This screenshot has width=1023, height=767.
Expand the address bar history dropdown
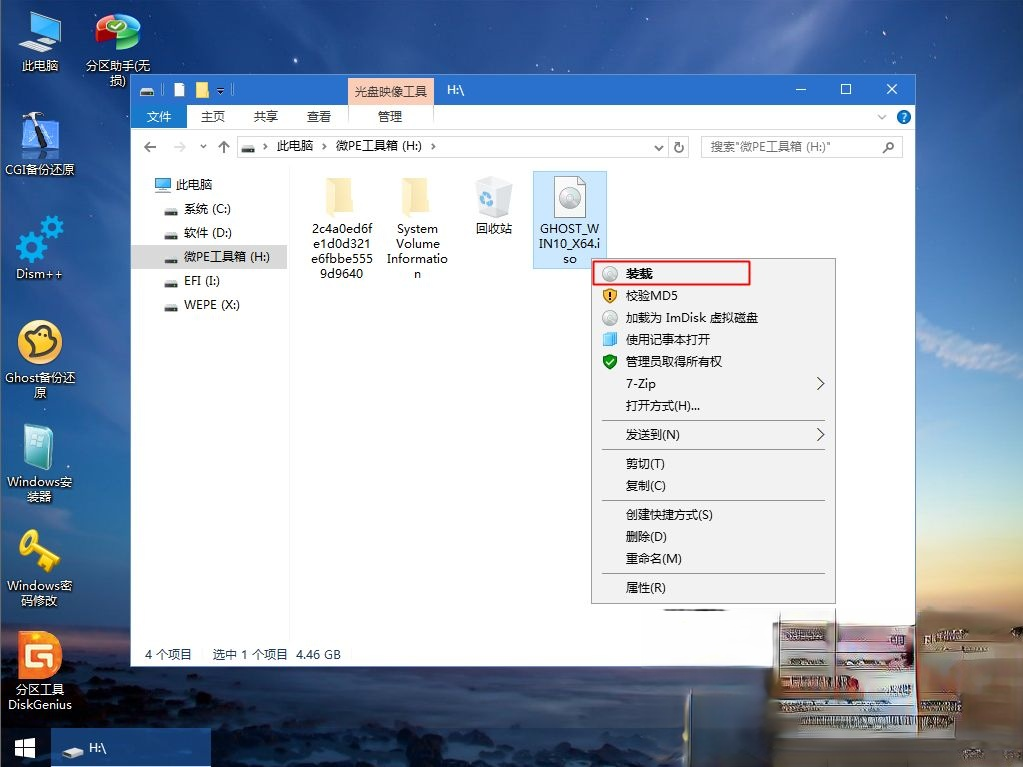(x=658, y=147)
